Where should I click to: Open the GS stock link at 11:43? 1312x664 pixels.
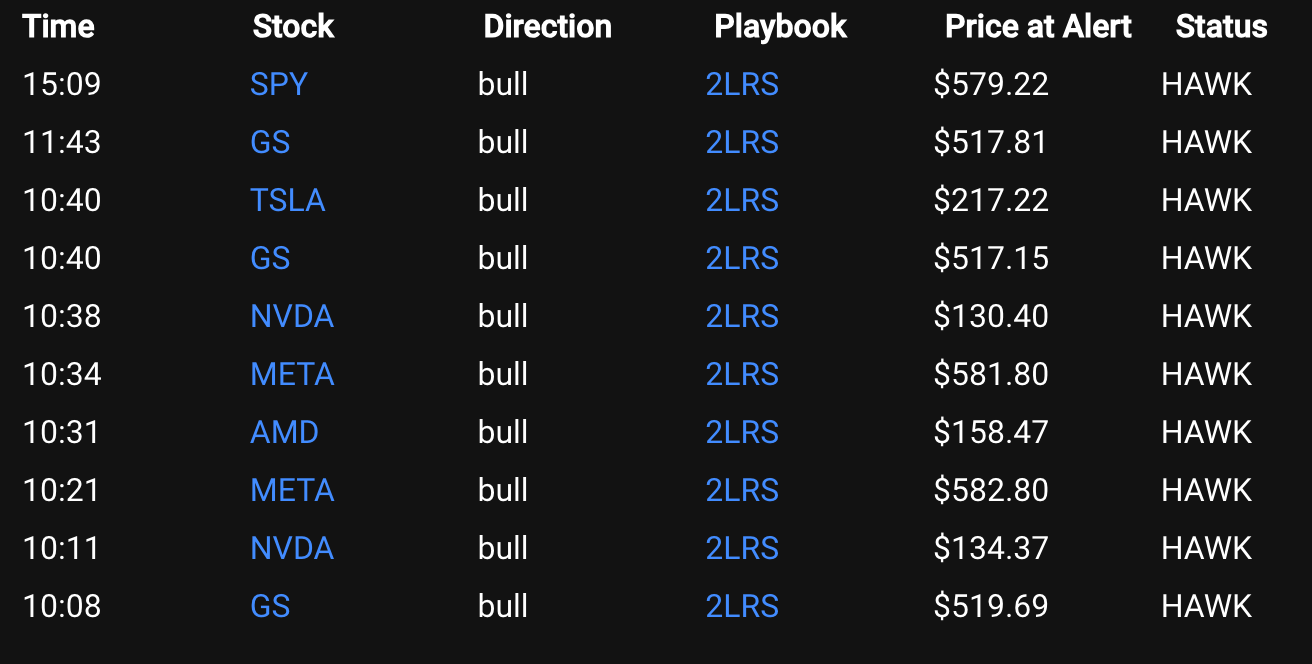[x=270, y=142]
